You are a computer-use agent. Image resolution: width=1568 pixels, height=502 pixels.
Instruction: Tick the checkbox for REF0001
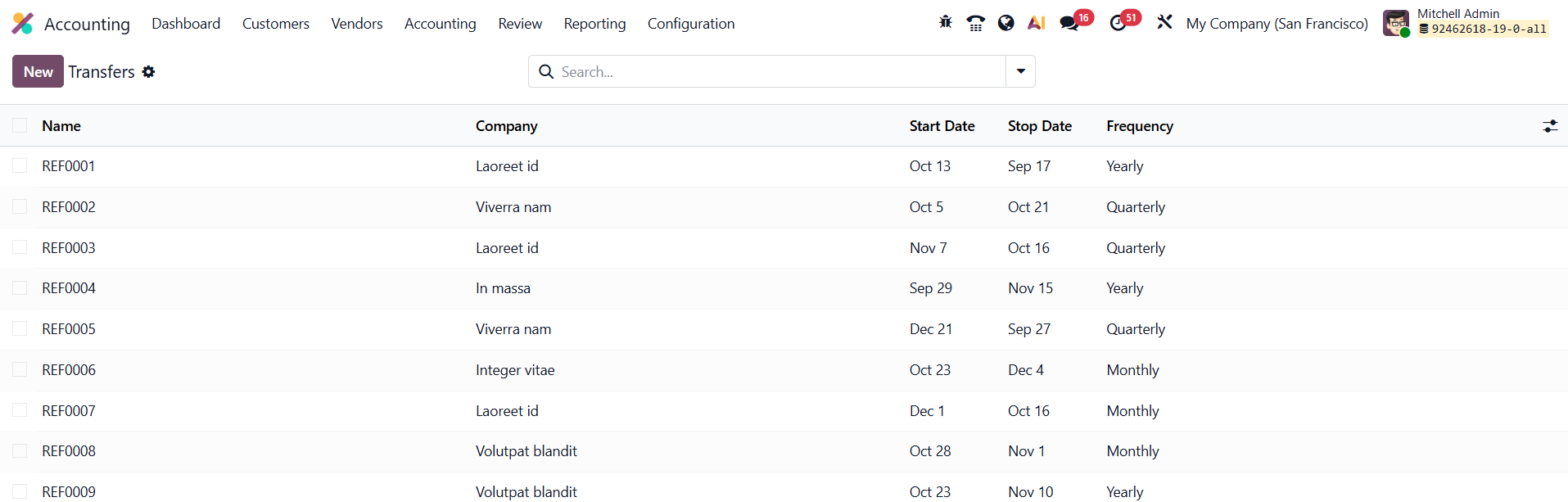[x=20, y=166]
